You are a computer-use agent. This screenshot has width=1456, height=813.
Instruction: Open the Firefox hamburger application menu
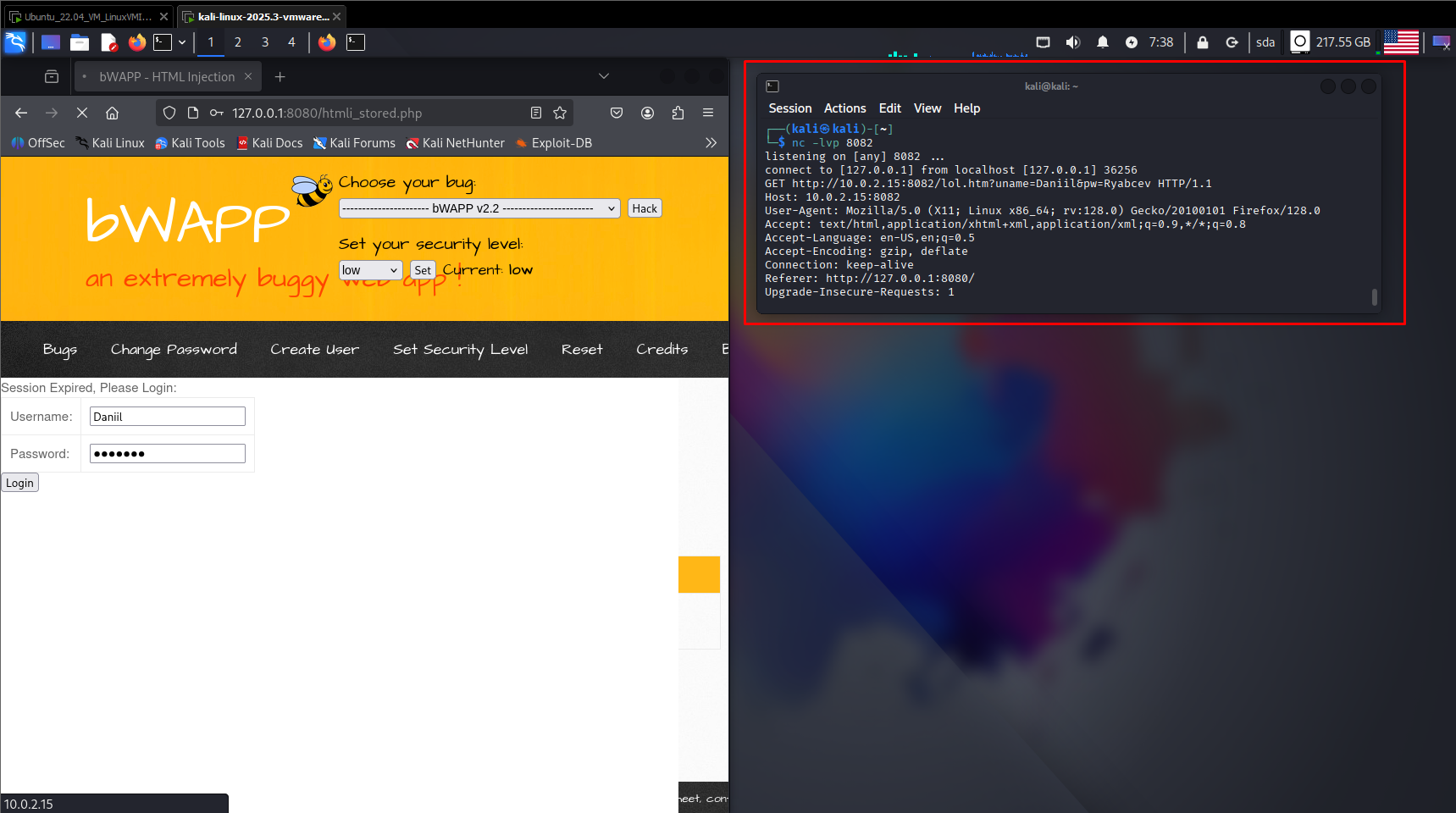click(708, 113)
